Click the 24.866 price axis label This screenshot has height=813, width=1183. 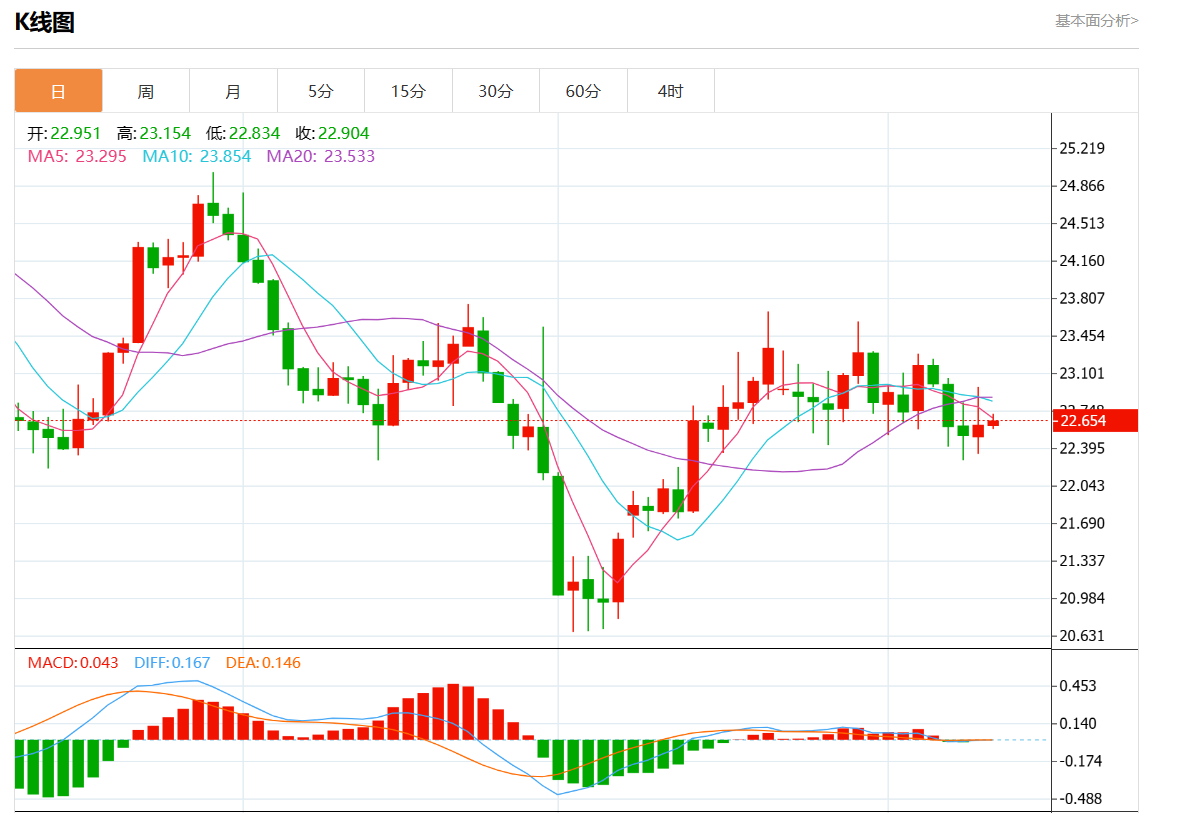click(1082, 186)
